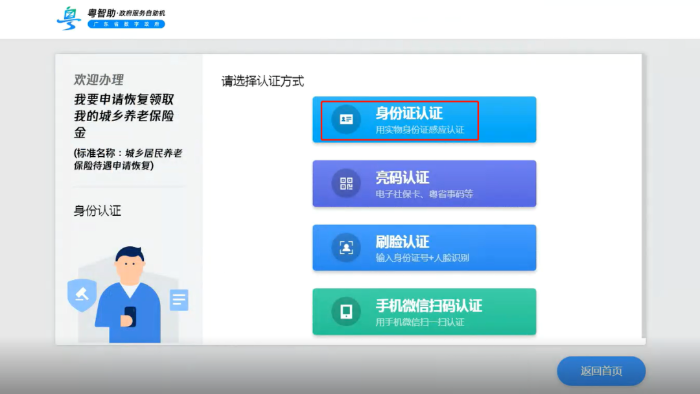Screen dimensions: 700x394
Task: Click the service title 我要申请恢复领取我的城乡养老保险金
Action: (124, 116)
